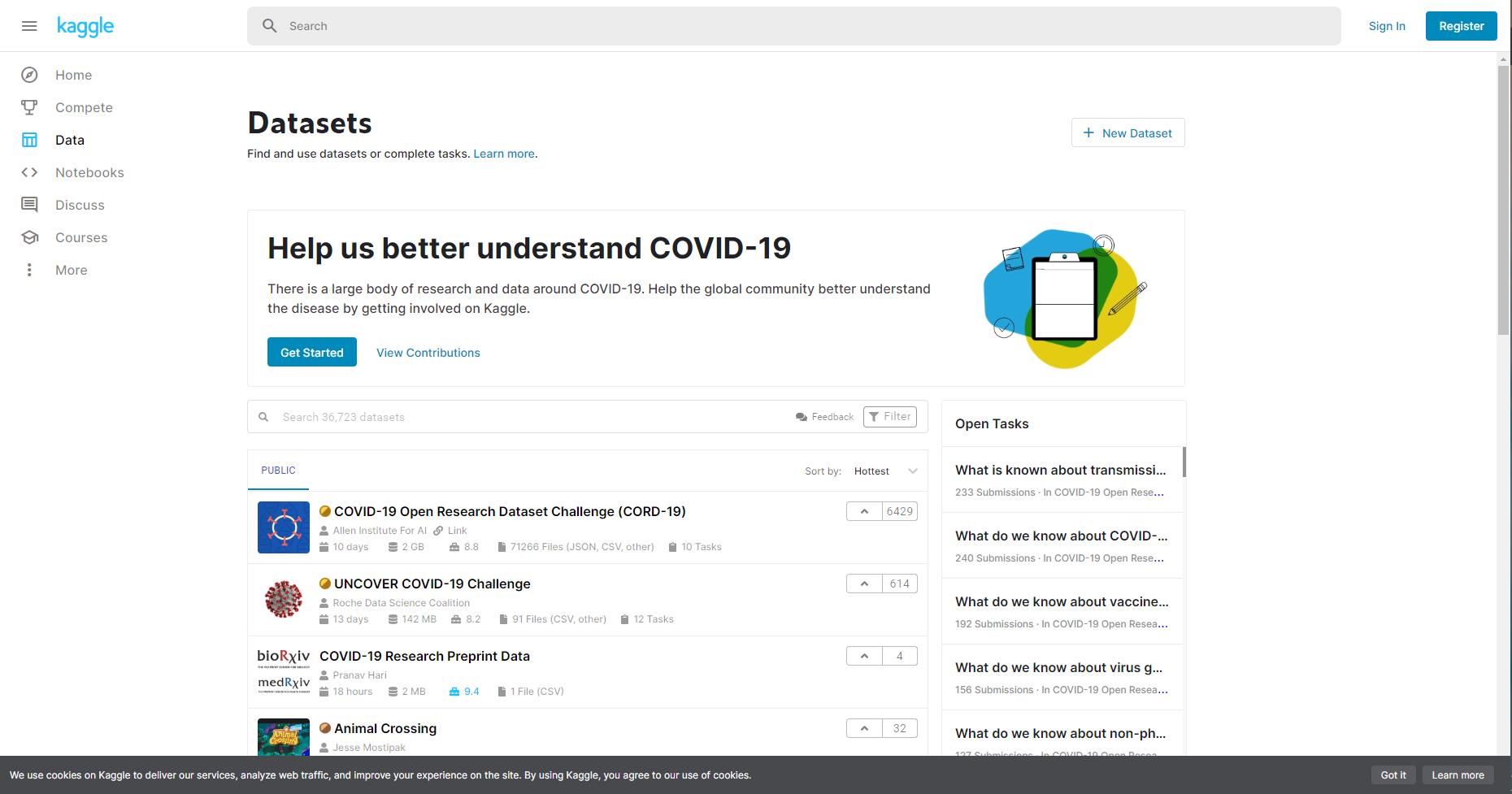Click the Sign In link
Image resolution: width=1512 pixels, height=794 pixels.
(1387, 26)
